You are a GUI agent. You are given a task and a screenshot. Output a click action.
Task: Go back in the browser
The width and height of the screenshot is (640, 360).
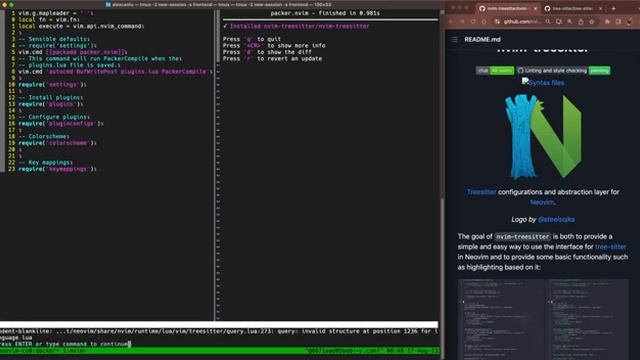(451, 22)
